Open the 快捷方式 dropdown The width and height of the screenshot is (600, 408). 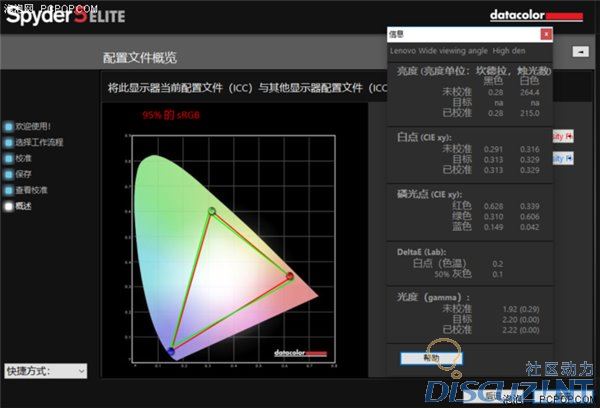click(x=45, y=370)
